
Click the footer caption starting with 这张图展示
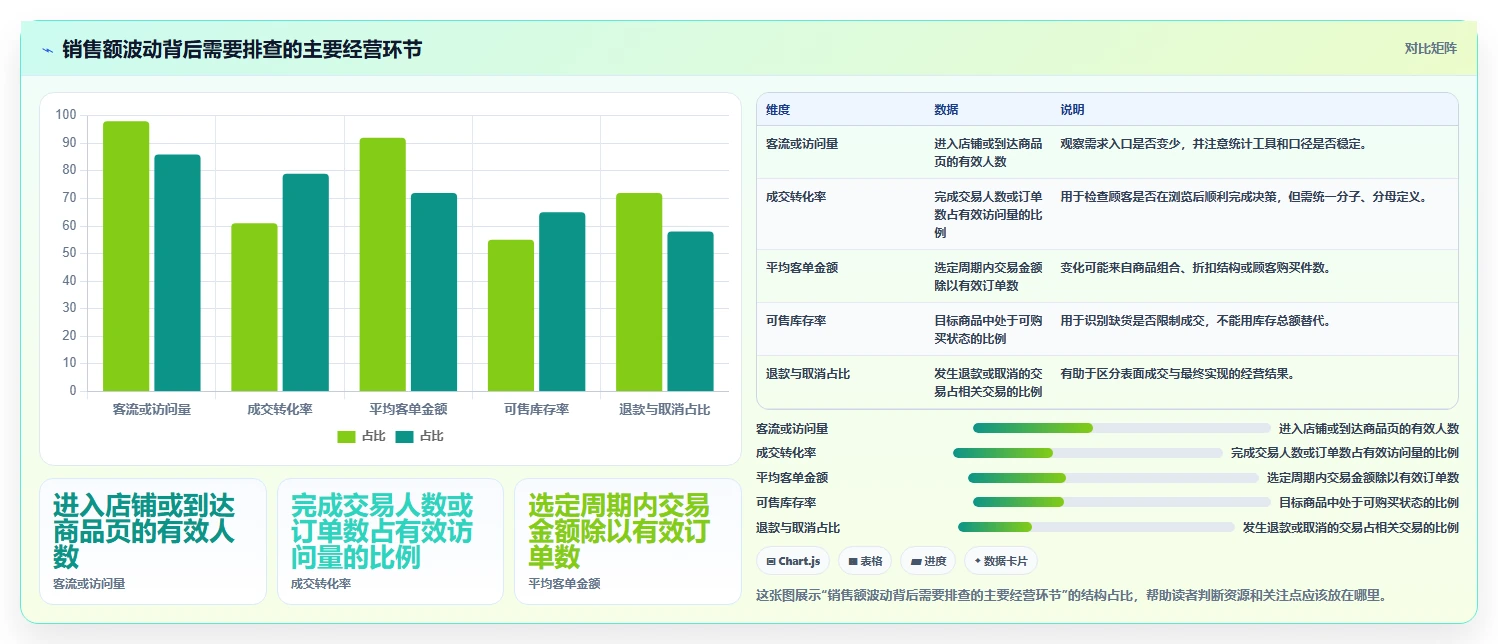click(x=1071, y=595)
